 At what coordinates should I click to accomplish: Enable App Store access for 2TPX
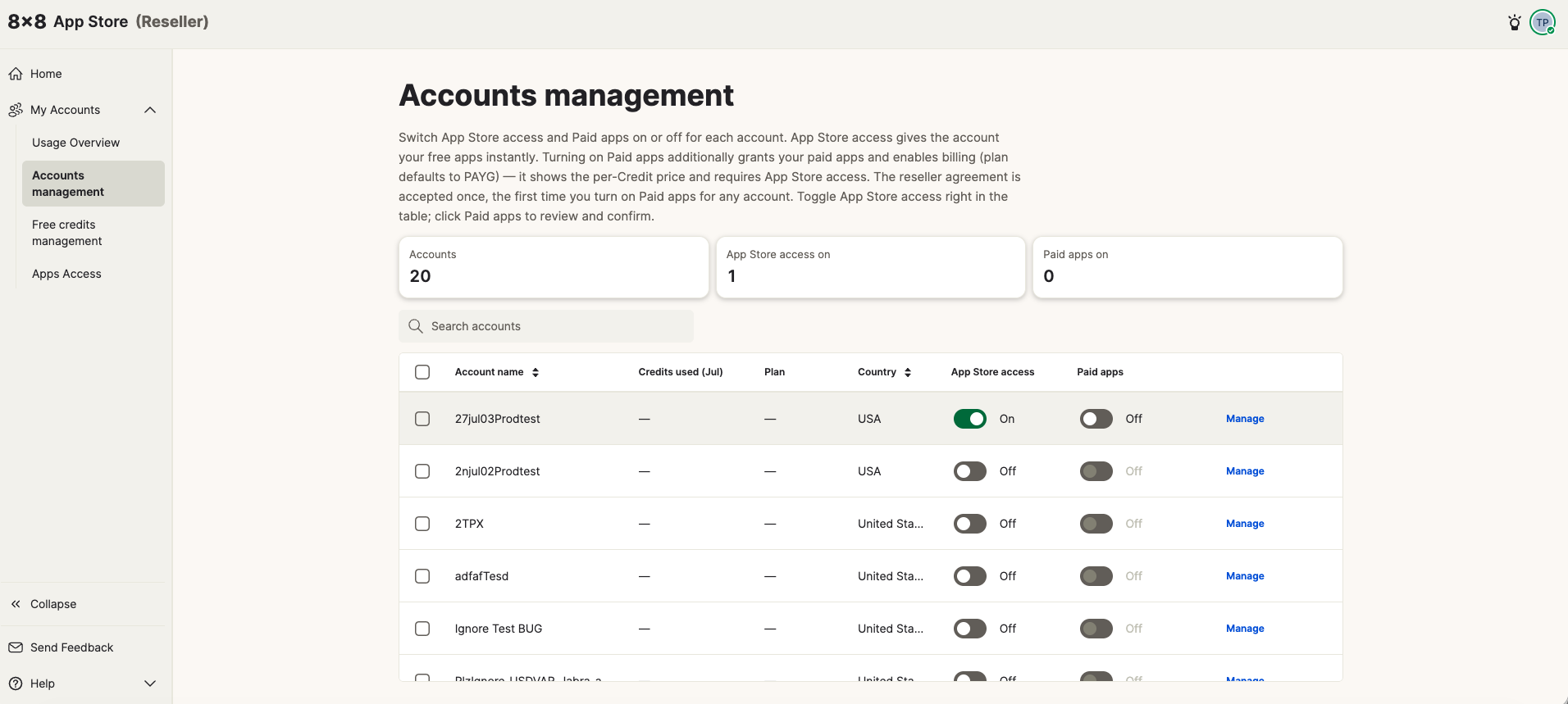pyautogui.click(x=969, y=524)
